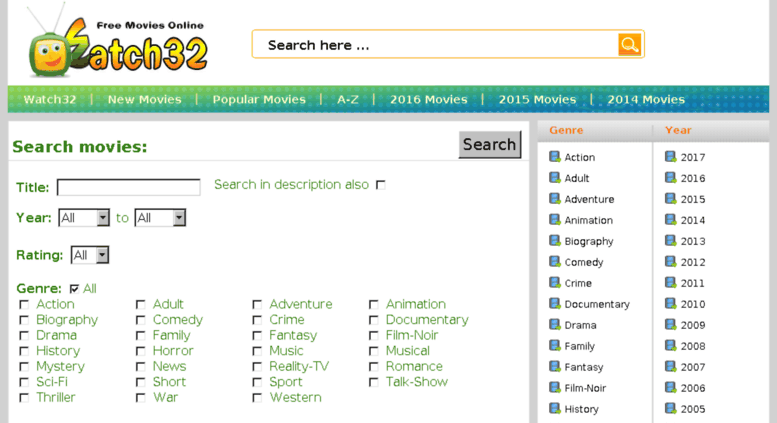Open the A-Z navigation item

click(347, 99)
